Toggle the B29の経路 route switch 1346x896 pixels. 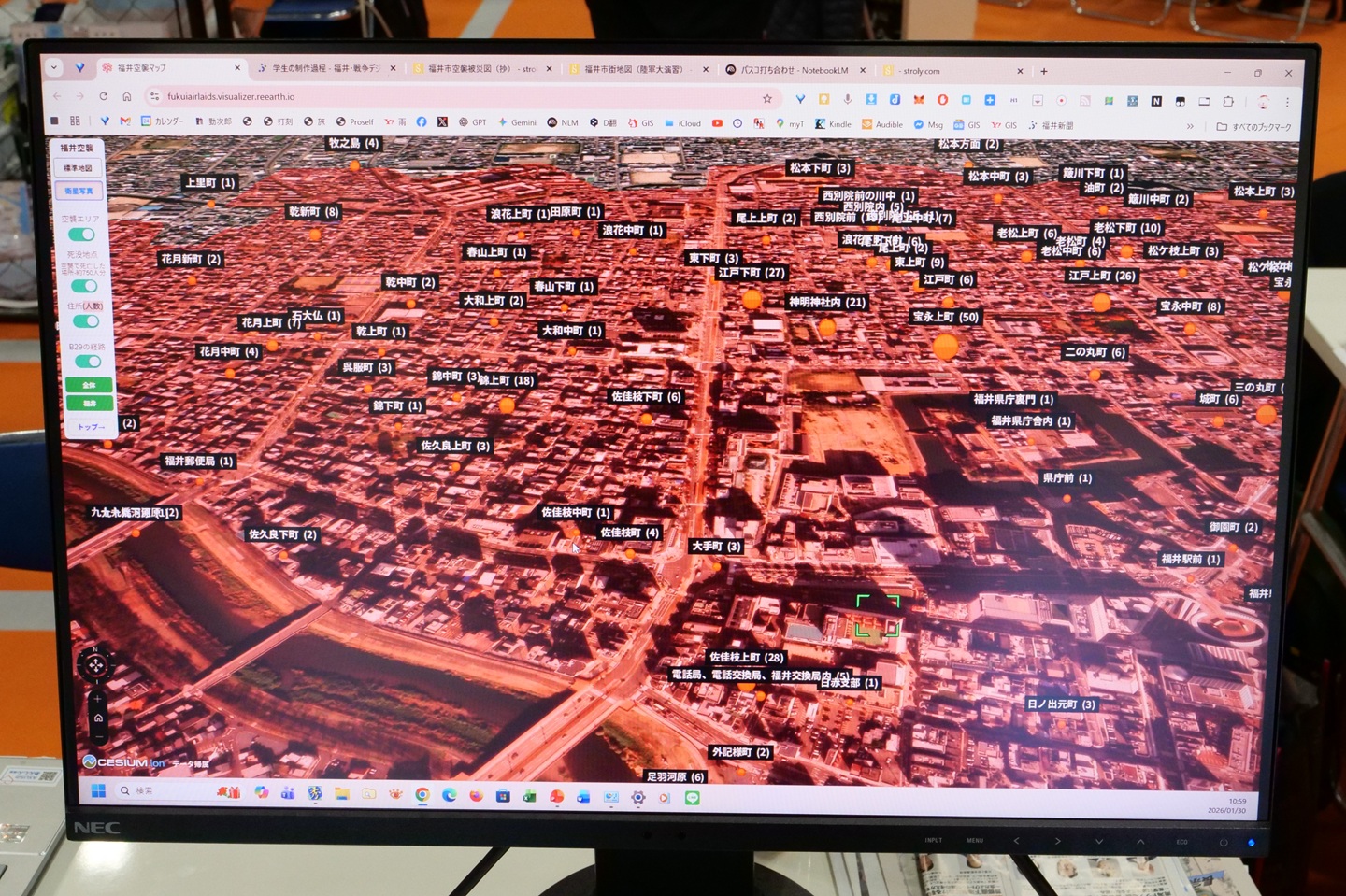click(88, 362)
